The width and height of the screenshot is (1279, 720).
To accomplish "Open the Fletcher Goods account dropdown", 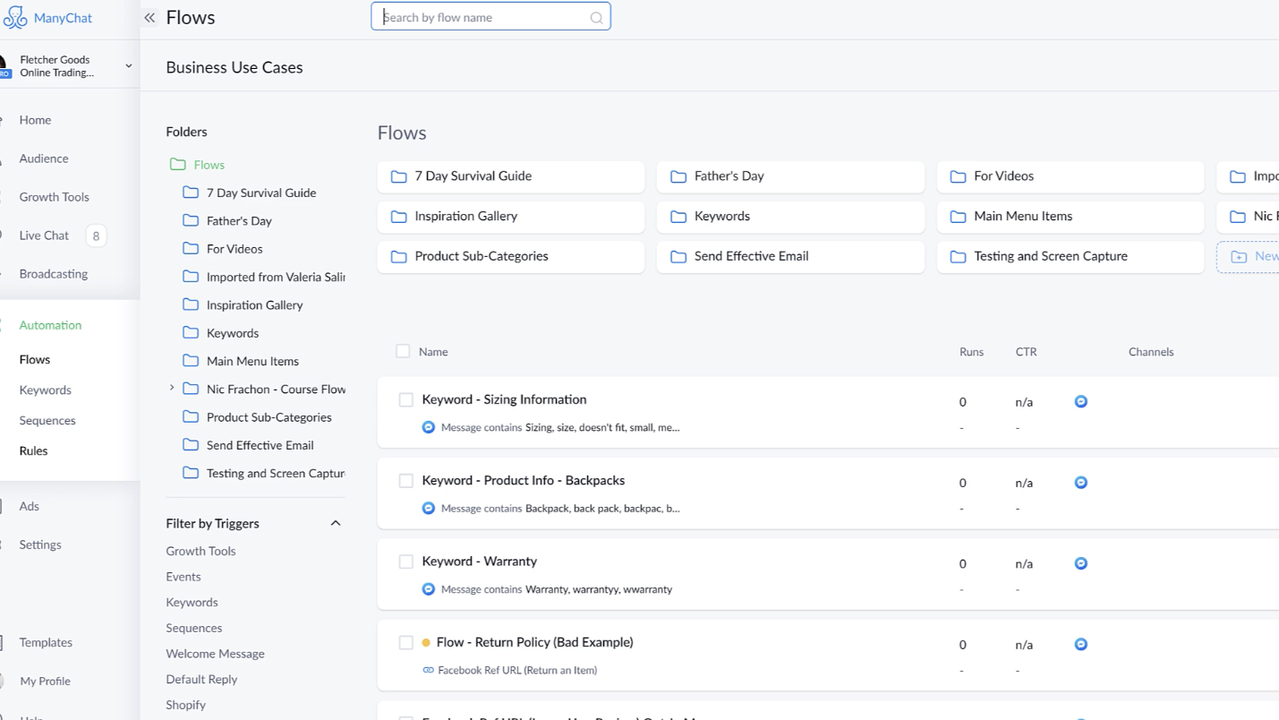I will (128, 66).
